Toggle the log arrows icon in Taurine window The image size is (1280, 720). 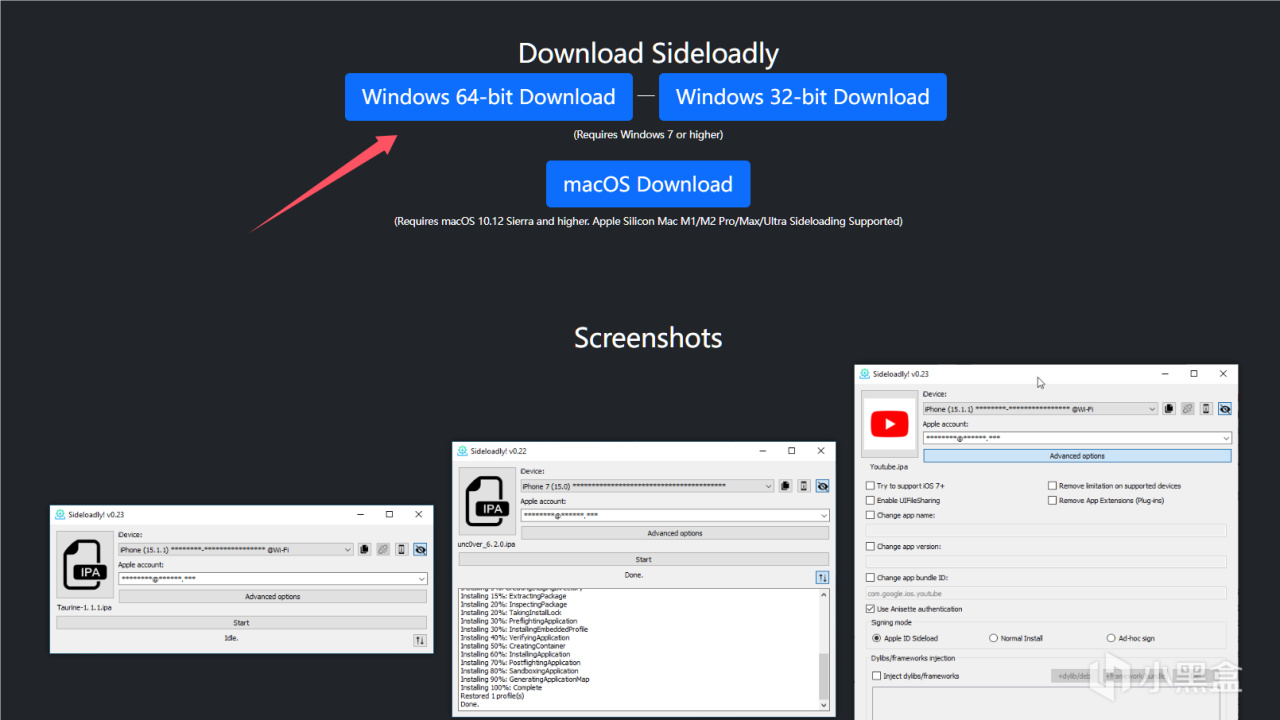[420, 640]
